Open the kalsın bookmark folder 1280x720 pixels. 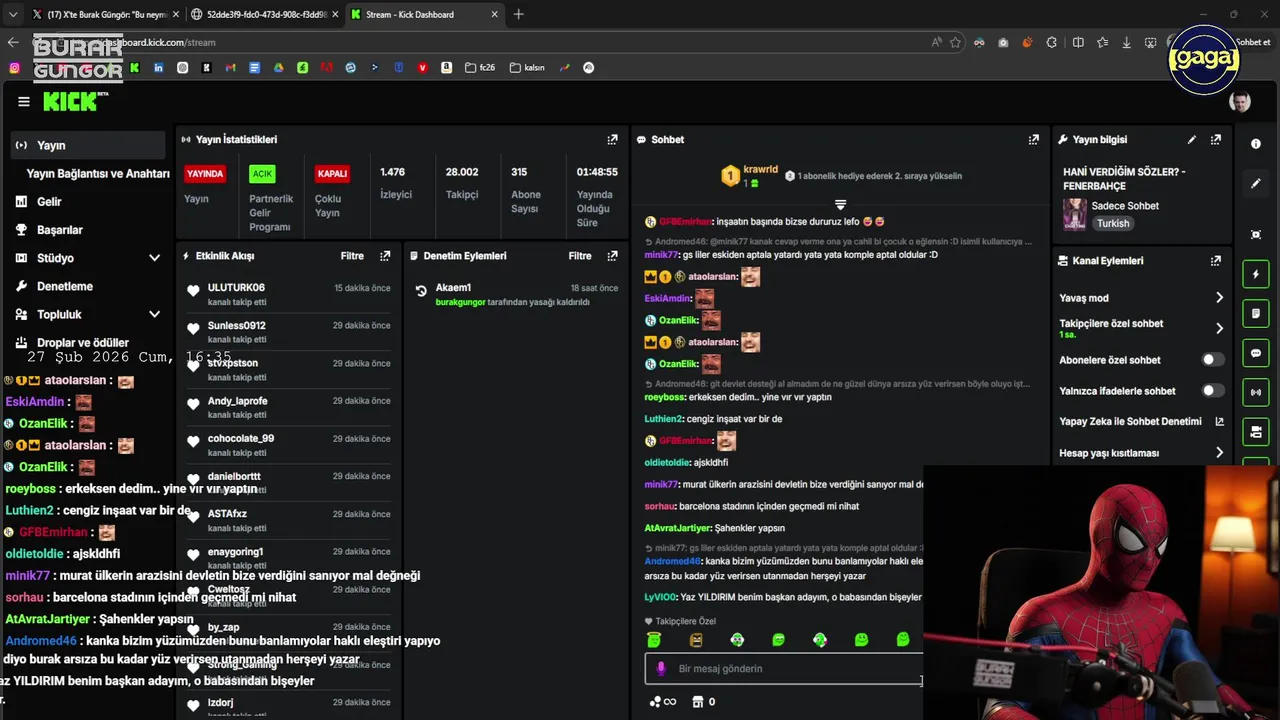[x=527, y=68]
